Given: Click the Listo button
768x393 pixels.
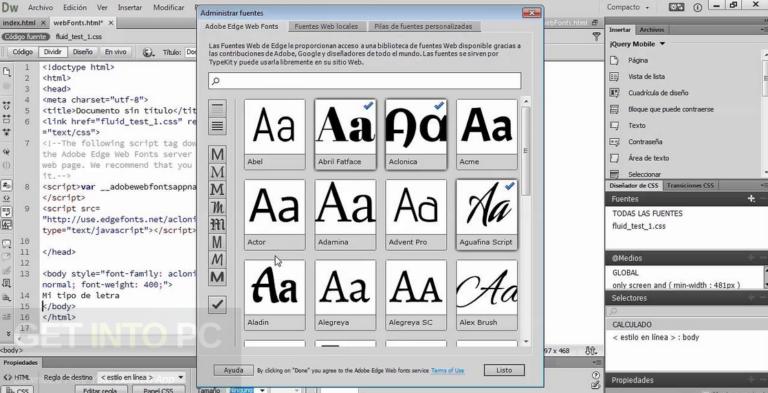Looking at the screenshot, I should [504, 370].
